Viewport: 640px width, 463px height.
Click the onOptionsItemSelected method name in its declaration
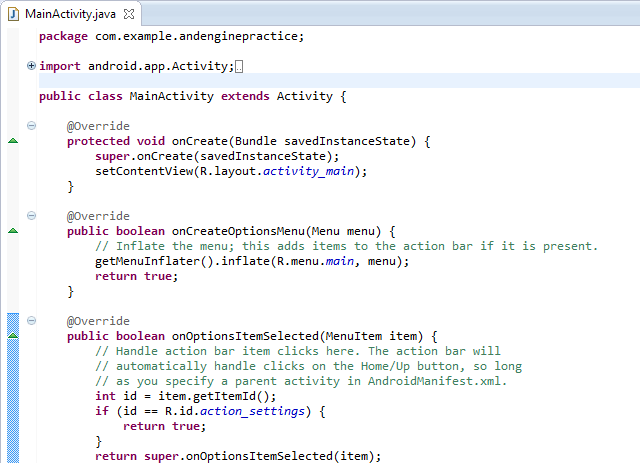point(245,336)
